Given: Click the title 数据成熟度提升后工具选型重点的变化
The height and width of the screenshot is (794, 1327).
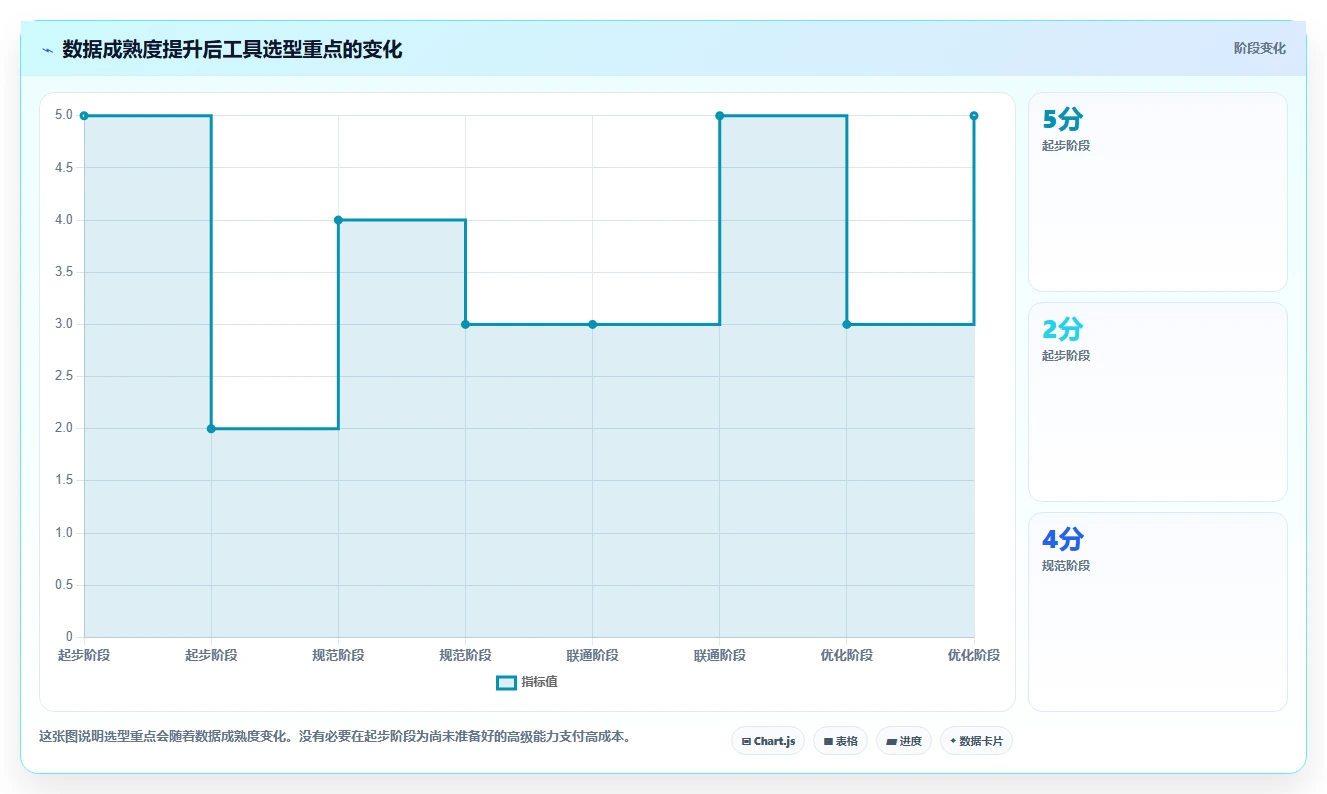Looking at the screenshot, I should 232,49.
